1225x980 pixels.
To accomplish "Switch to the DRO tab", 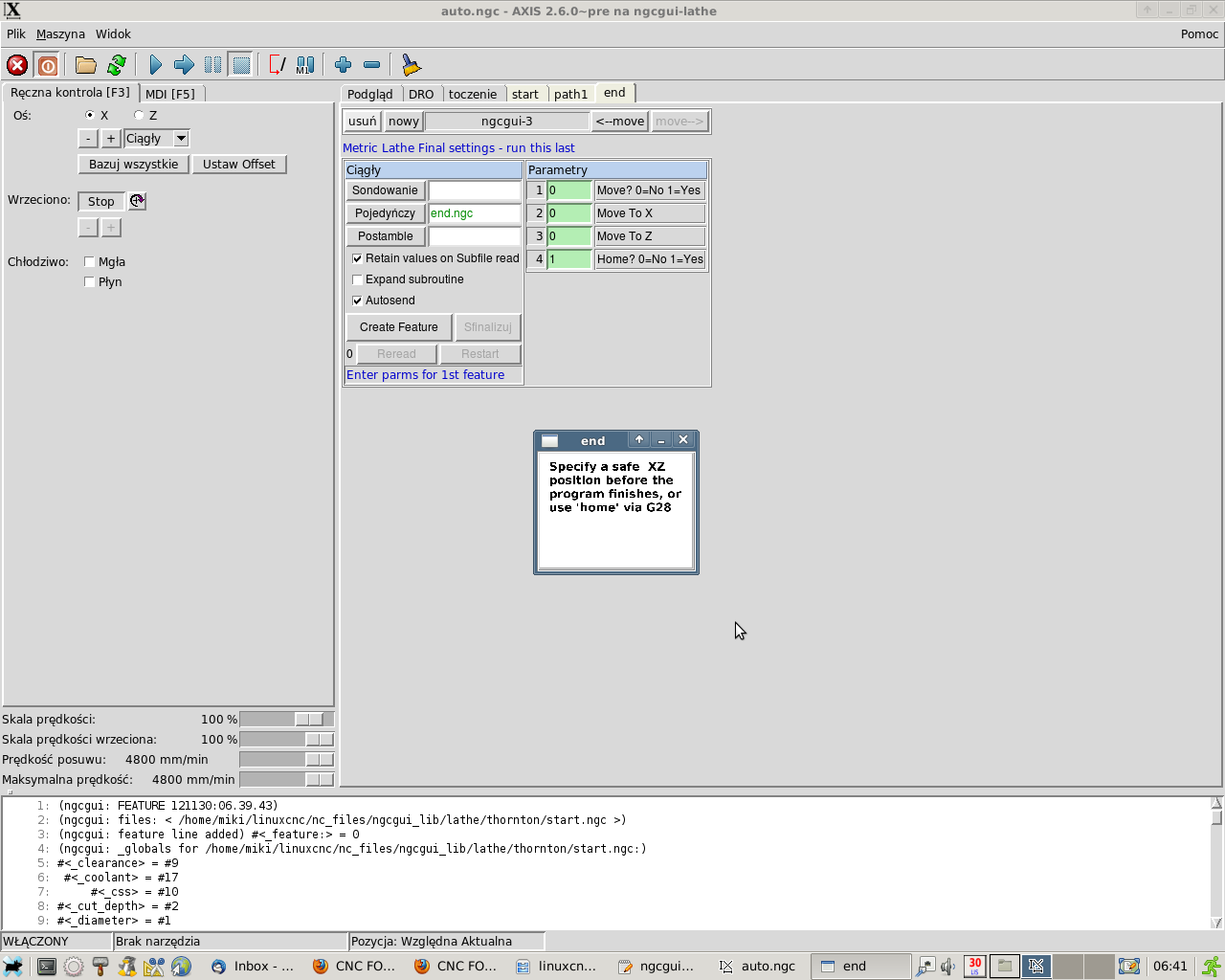I will (421, 94).
